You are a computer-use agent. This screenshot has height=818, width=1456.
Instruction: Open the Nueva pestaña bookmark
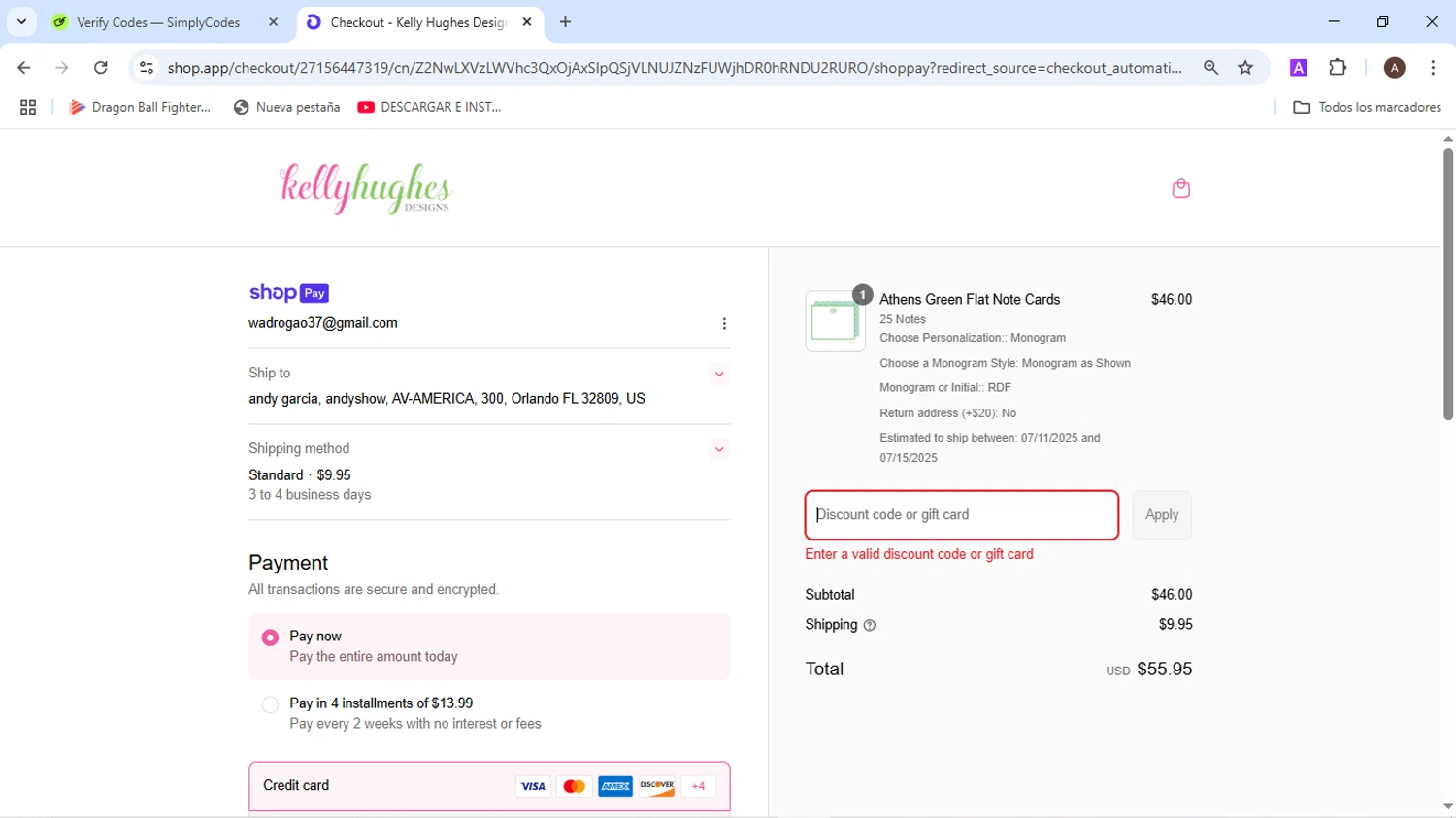point(287,108)
